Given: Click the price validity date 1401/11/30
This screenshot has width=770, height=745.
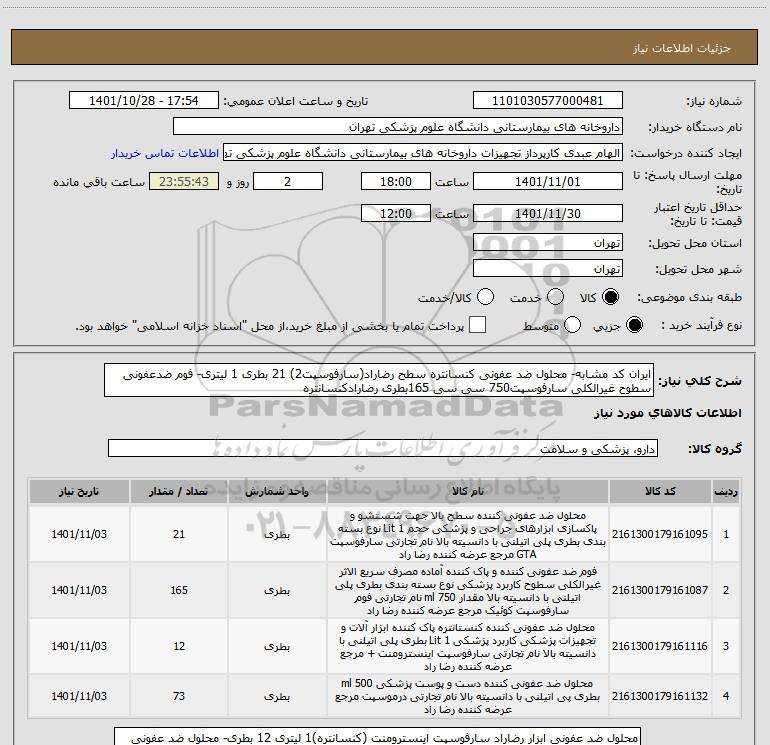Looking at the screenshot, I should pos(548,214).
